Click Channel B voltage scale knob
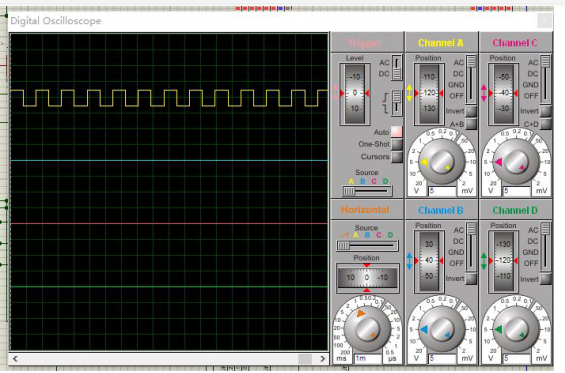This screenshot has height=373, width=565. [x=442, y=329]
